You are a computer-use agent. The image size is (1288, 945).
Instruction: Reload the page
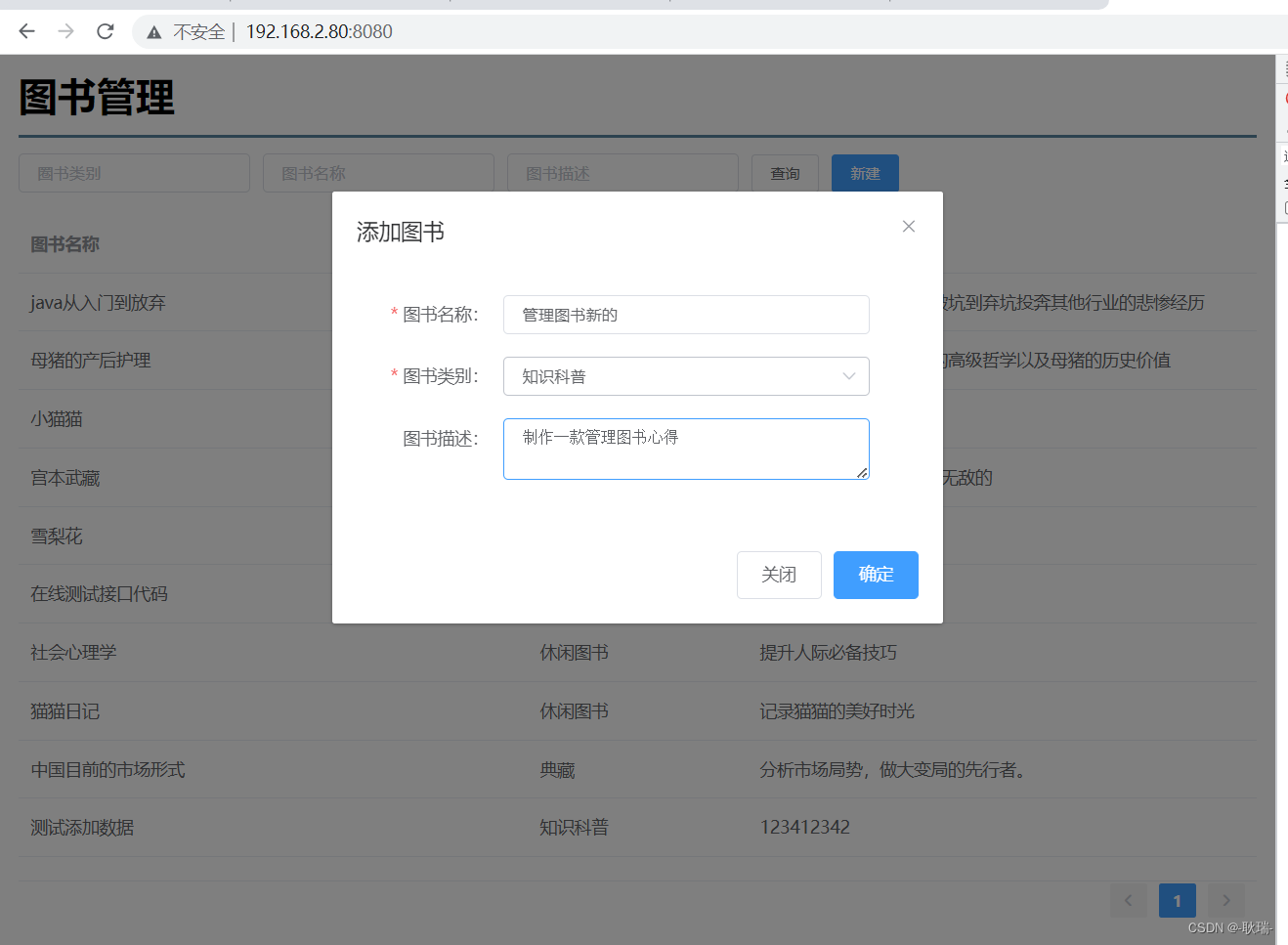click(106, 31)
